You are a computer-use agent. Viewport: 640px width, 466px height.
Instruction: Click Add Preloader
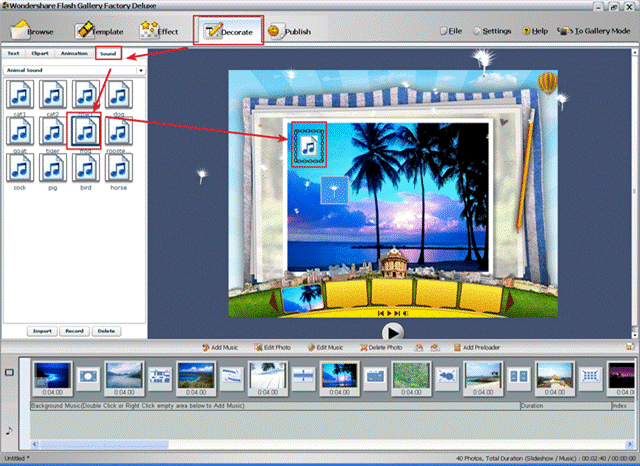pyautogui.click(x=477, y=347)
